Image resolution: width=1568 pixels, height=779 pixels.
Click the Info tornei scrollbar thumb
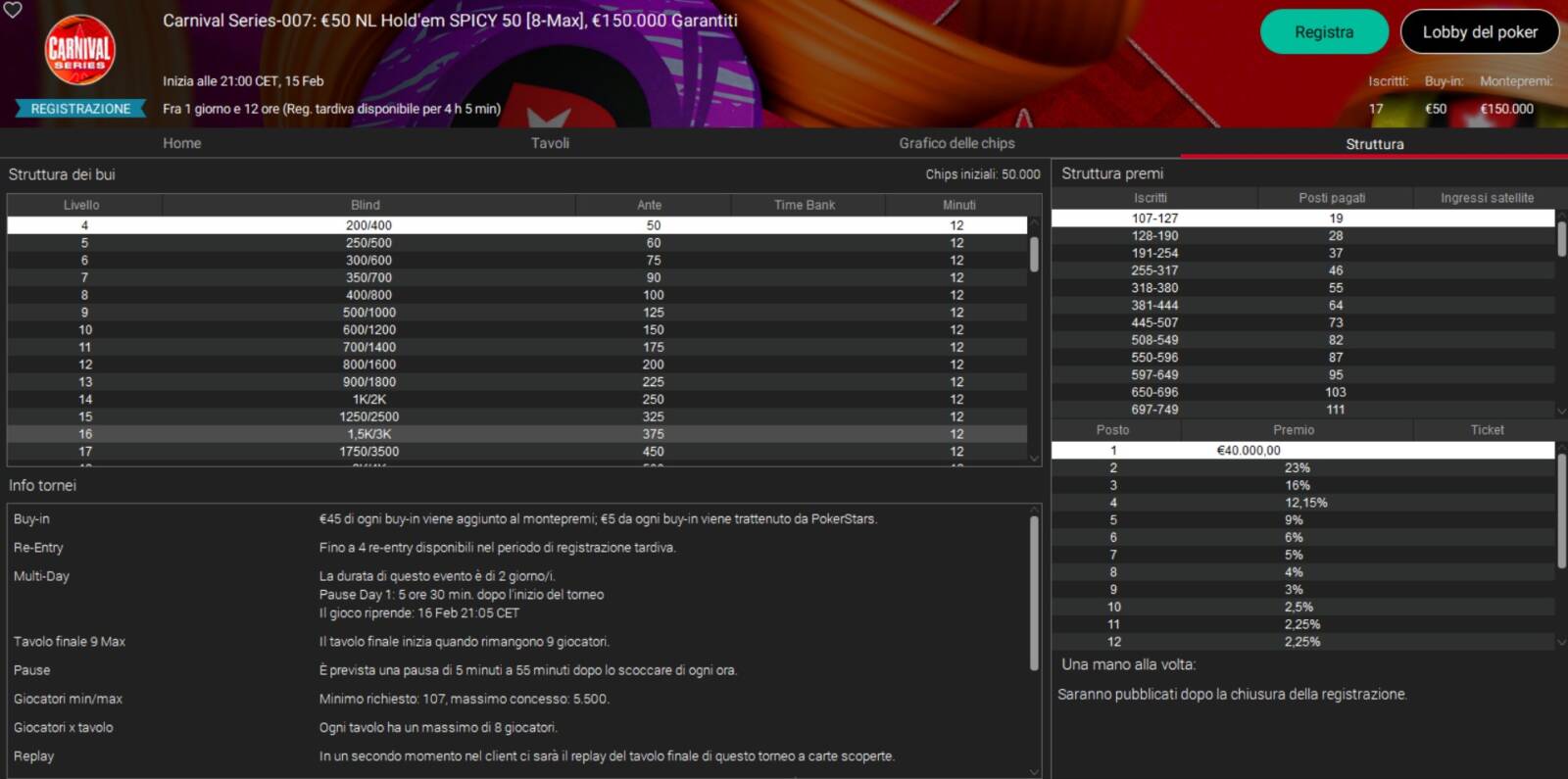pyautogui.click(x=1034, y=593)
